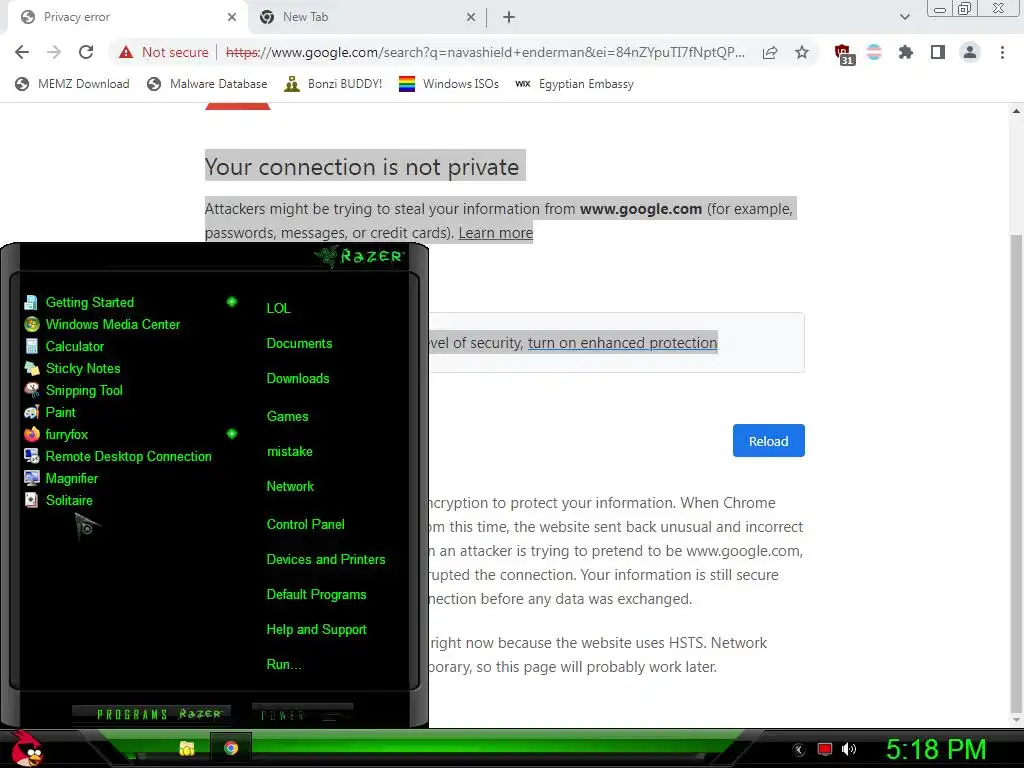Open the Egyptian Embassy bookmark
1024x768 pixels.
coord(574,84)
